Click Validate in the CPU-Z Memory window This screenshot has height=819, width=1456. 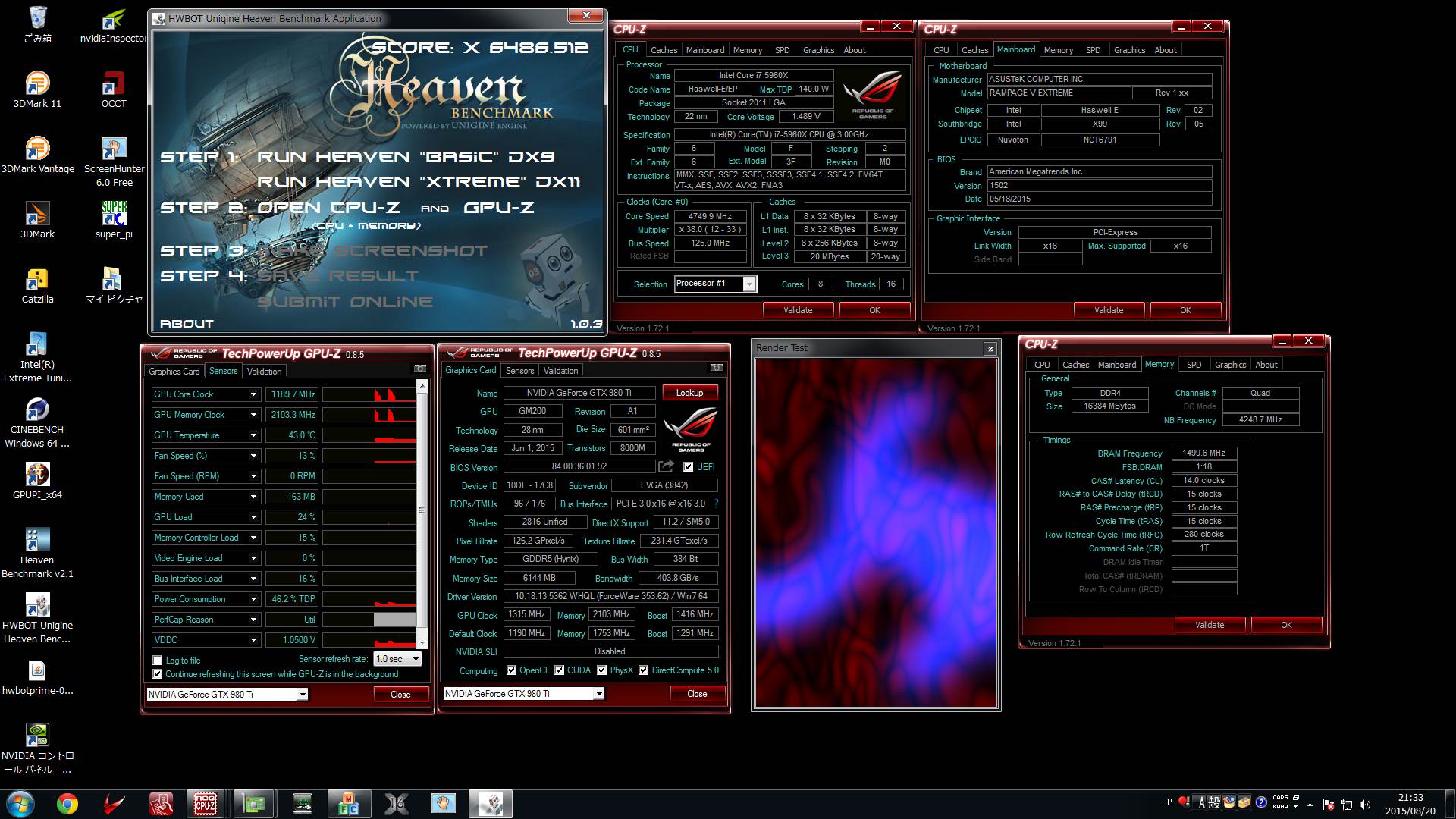[x=1210, y=625]
